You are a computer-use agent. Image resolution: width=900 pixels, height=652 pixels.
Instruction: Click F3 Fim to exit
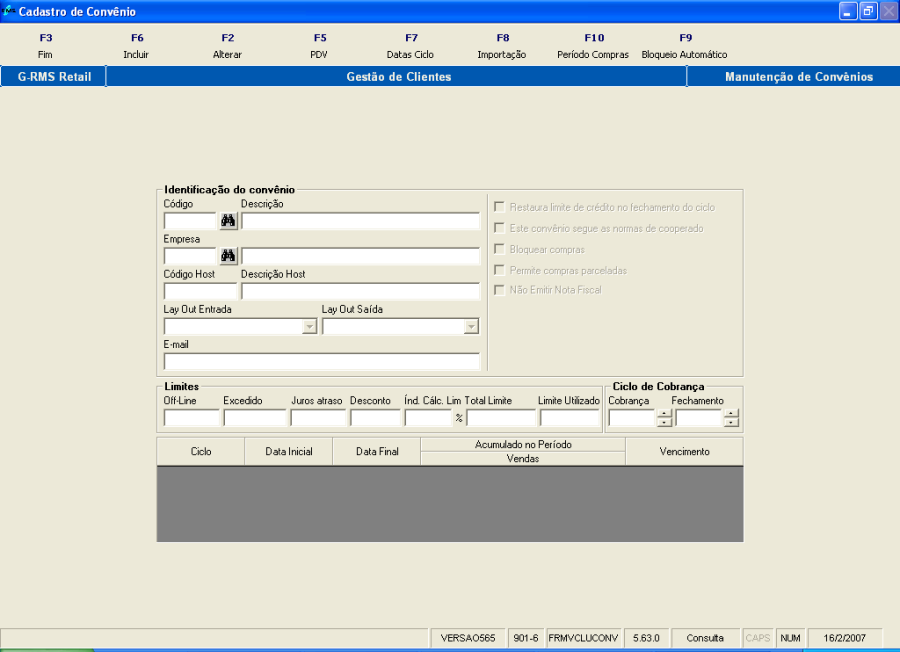point(44,45)
